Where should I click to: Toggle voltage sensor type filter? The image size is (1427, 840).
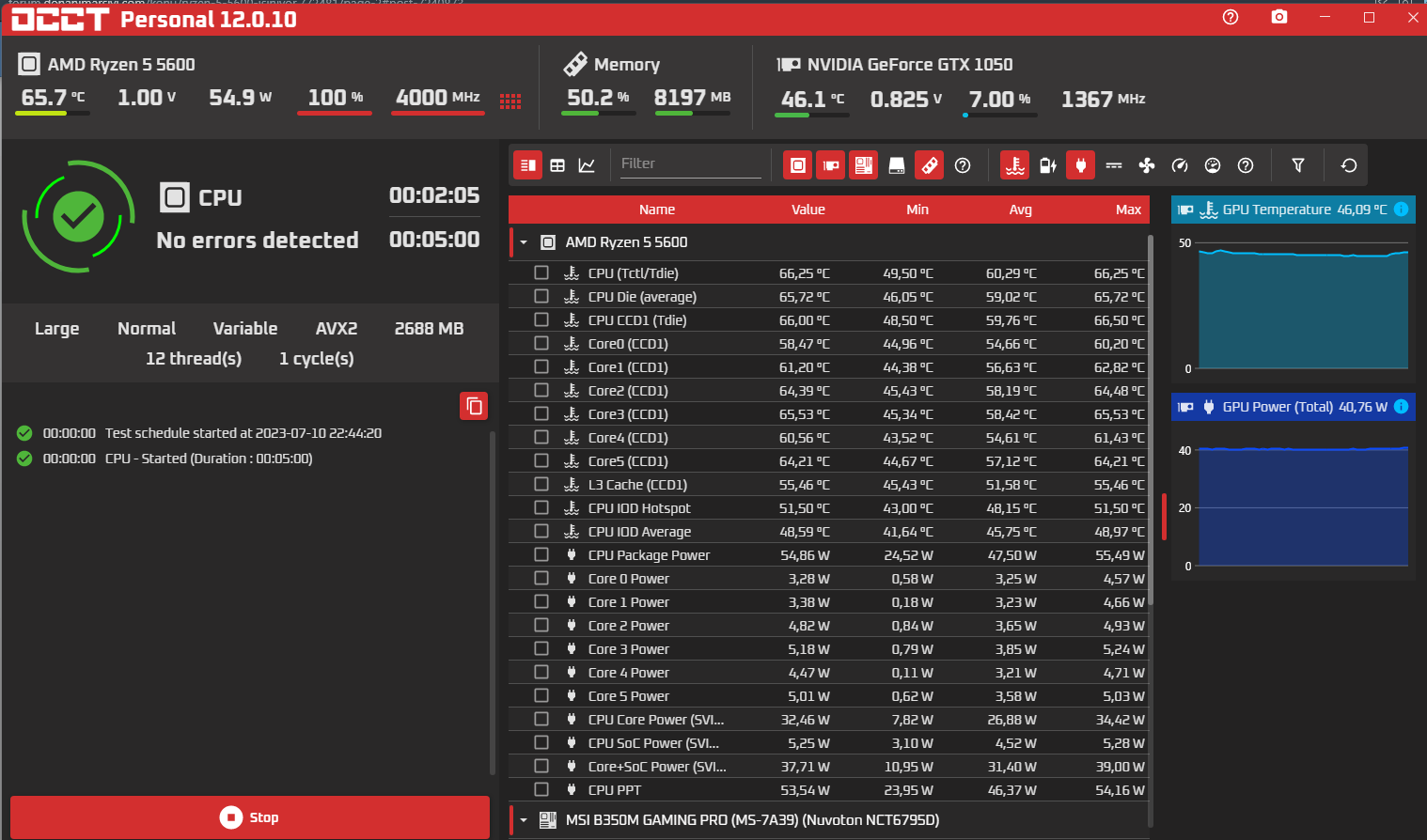1114,165
